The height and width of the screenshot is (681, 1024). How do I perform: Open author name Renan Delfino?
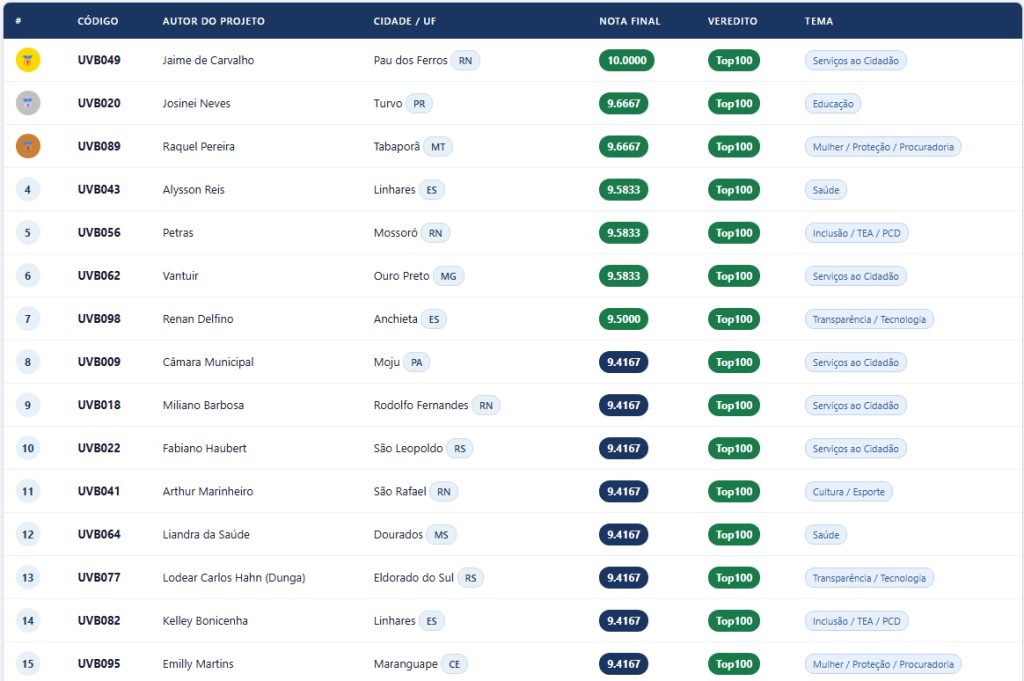pyautogui.click(x=198, y=319)
